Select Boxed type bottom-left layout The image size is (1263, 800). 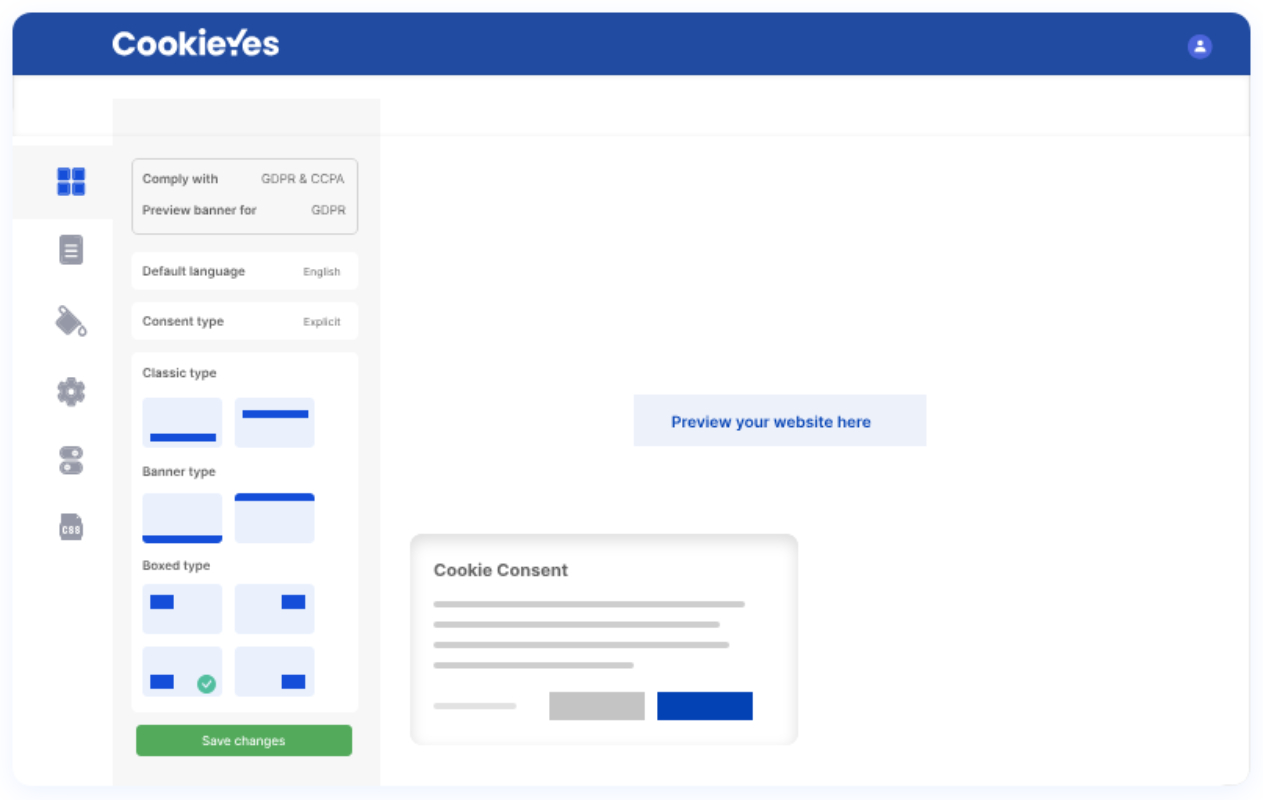[x=182, y=672]
